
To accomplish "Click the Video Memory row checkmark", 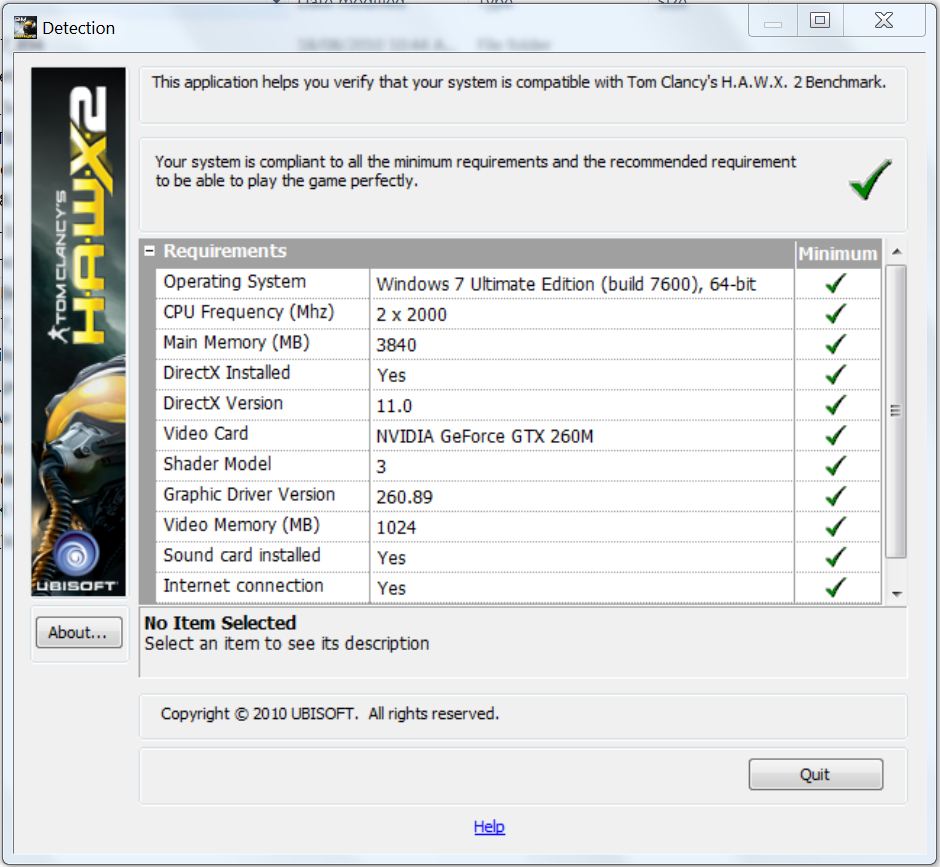I will [836, 527].
